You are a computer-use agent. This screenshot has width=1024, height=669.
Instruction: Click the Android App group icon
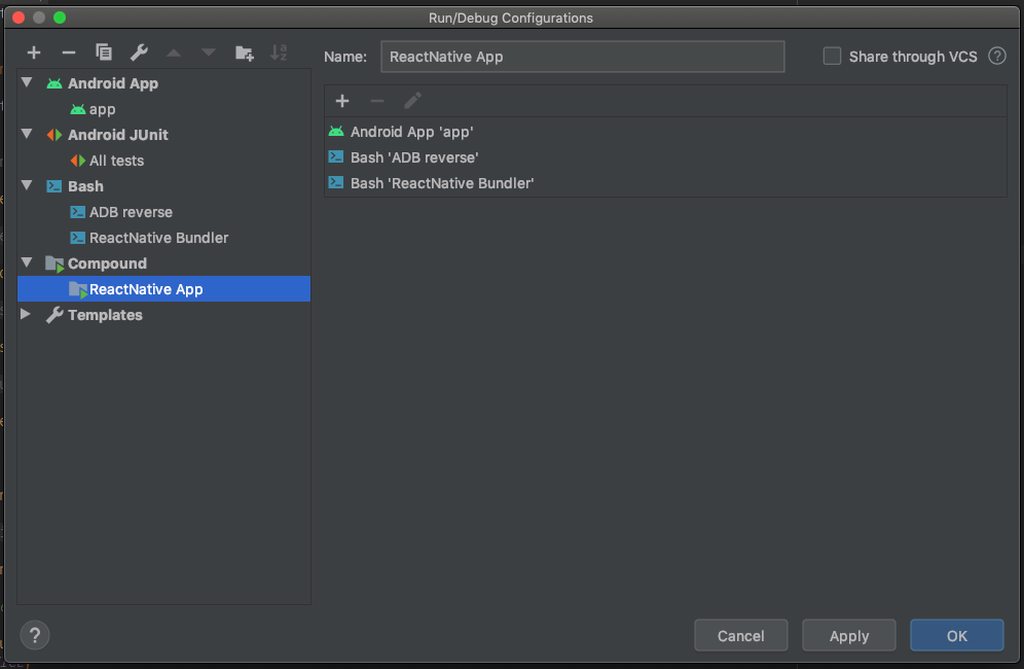[x=54, y=84]
